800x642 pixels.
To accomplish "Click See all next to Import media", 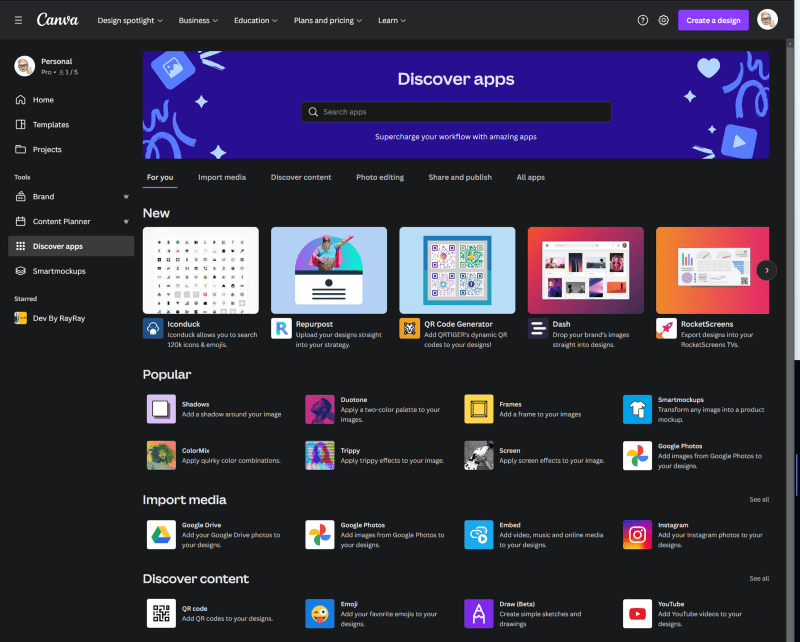I will (759, 499).
